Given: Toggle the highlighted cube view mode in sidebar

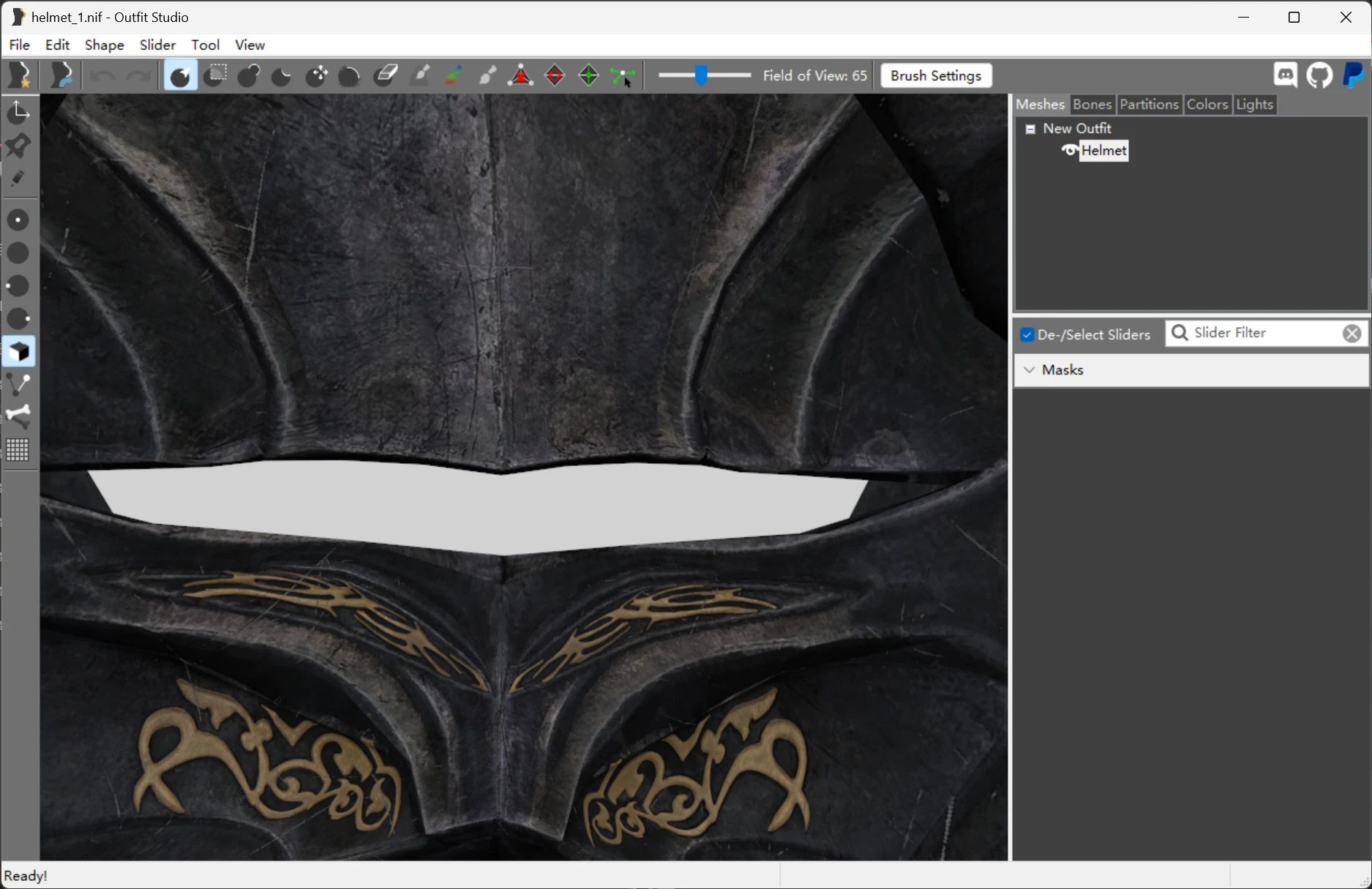Looking at the screenshot, I should (x=18, y=351).
